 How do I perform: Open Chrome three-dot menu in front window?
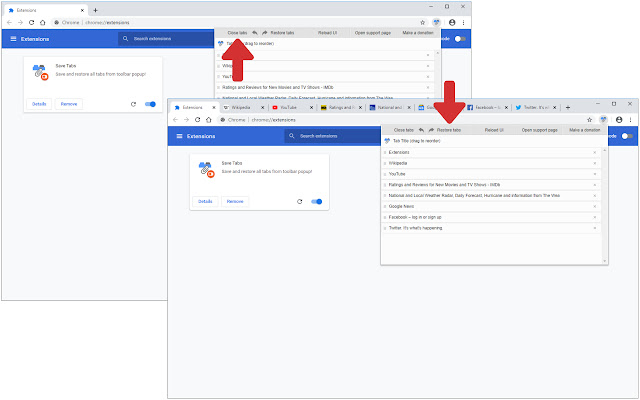coord(631,120)
